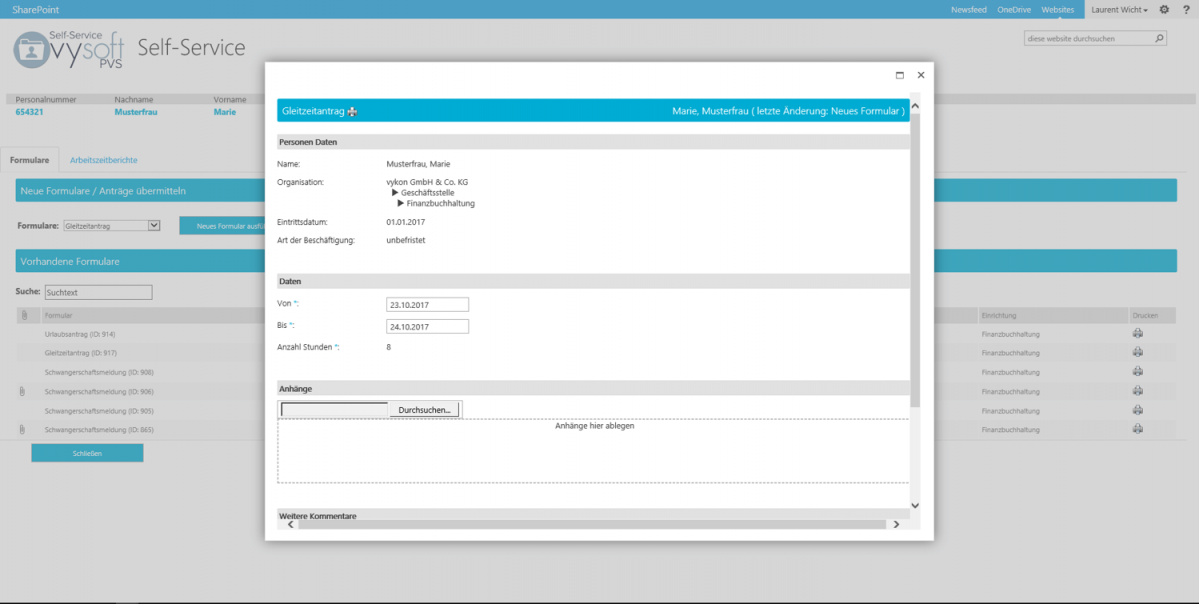Viewport: 1199px width, 604px height.
Task: Open Websites in the top navigation bar
Action: (1058, 9)
